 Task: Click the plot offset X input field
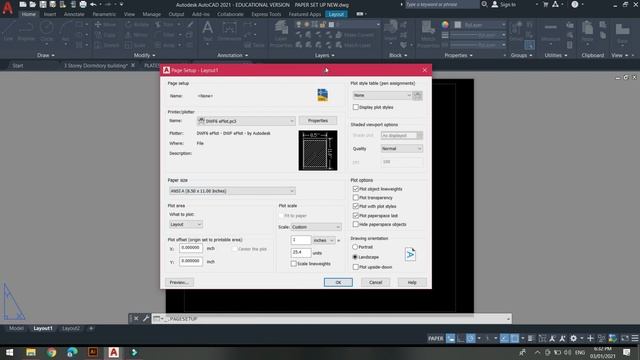(191, 248)
